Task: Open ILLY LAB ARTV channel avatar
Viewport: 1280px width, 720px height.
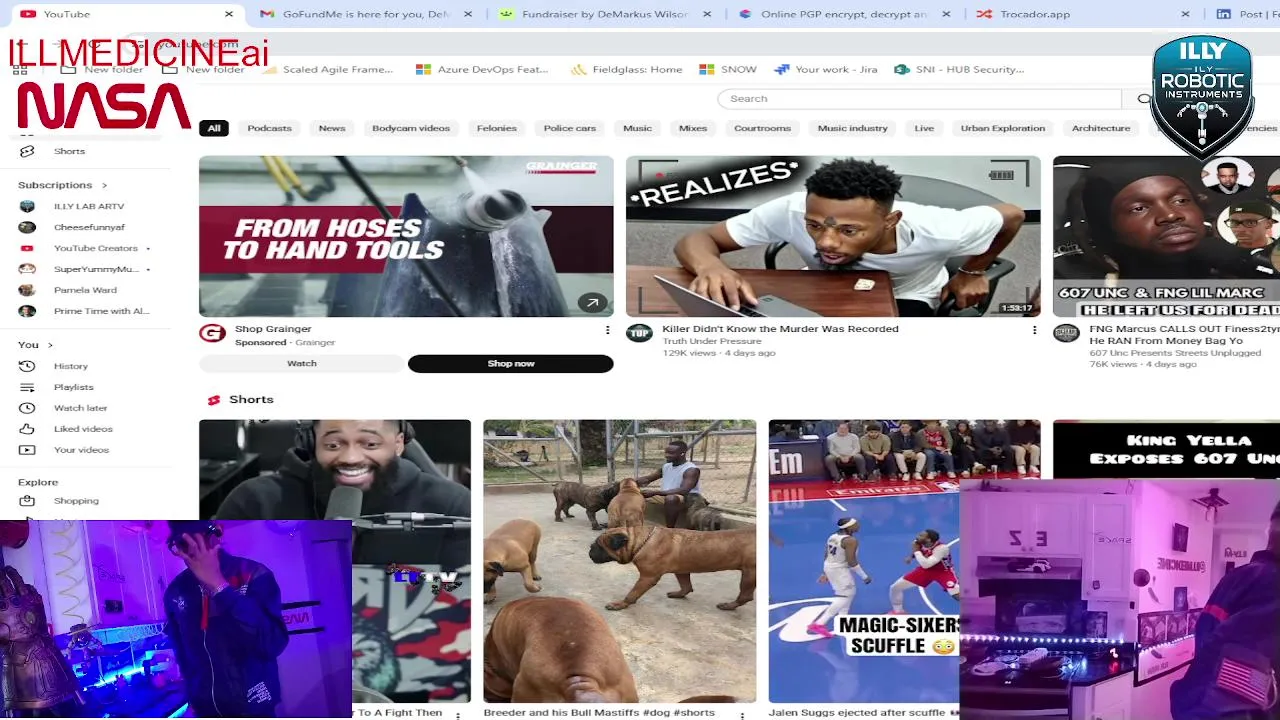Action: coord(27,206)
